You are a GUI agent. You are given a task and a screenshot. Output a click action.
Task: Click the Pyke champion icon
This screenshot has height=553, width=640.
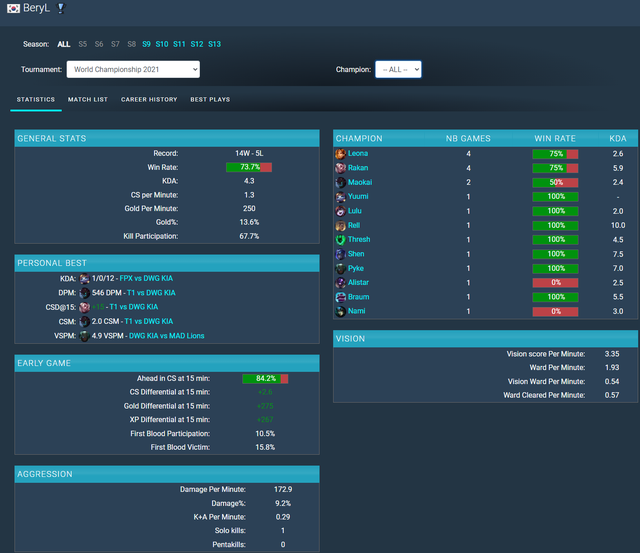tap(341, 269)
